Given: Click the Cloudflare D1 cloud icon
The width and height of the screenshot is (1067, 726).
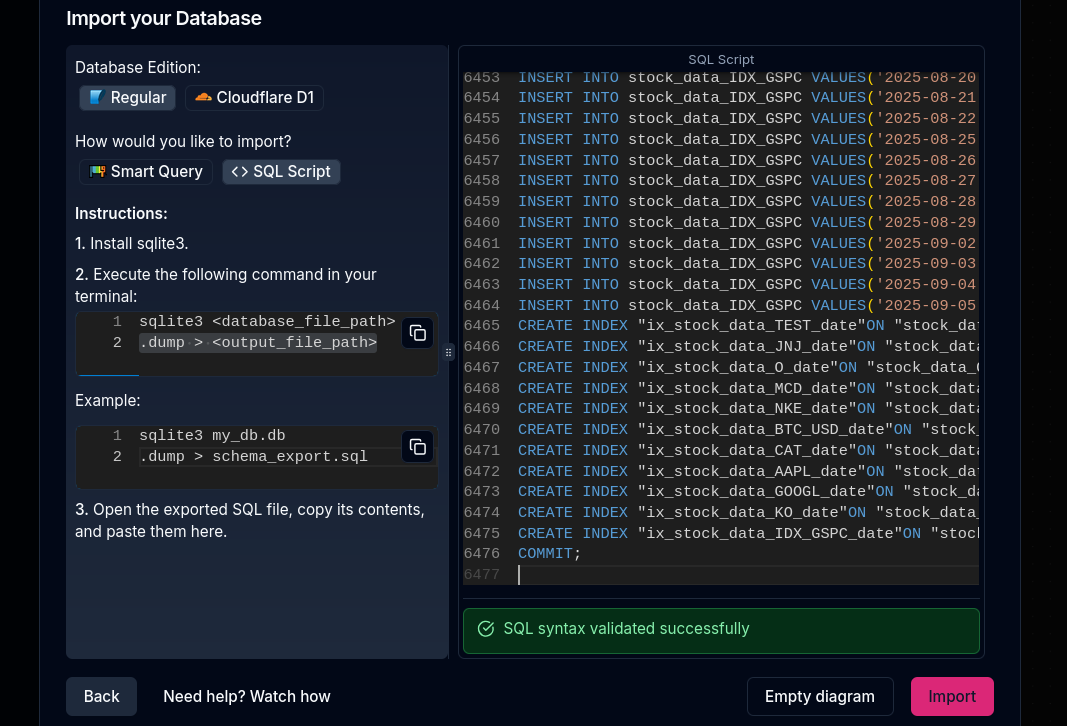Looking at the screenshot, I should (203, 98).
